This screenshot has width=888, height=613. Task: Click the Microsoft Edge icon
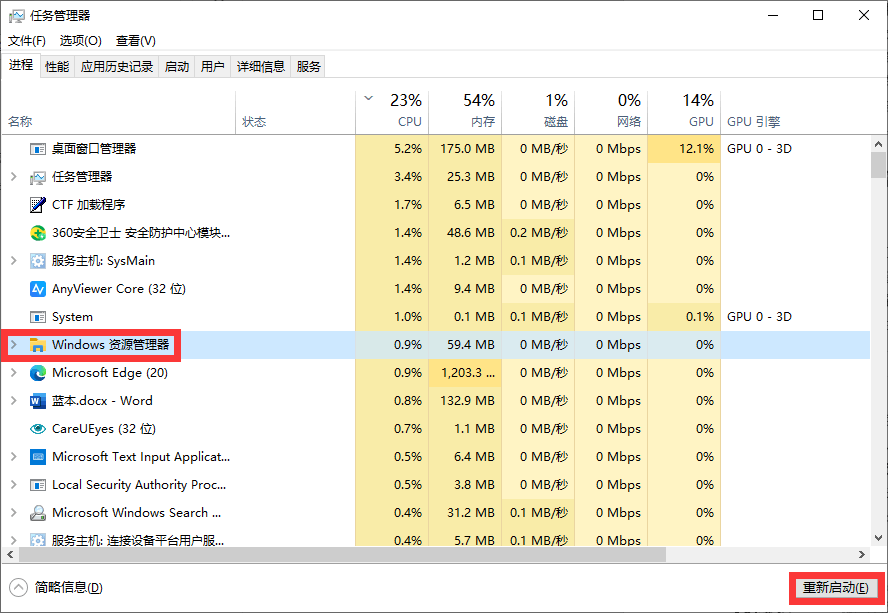pyautogui.click(x=37, y=372)
